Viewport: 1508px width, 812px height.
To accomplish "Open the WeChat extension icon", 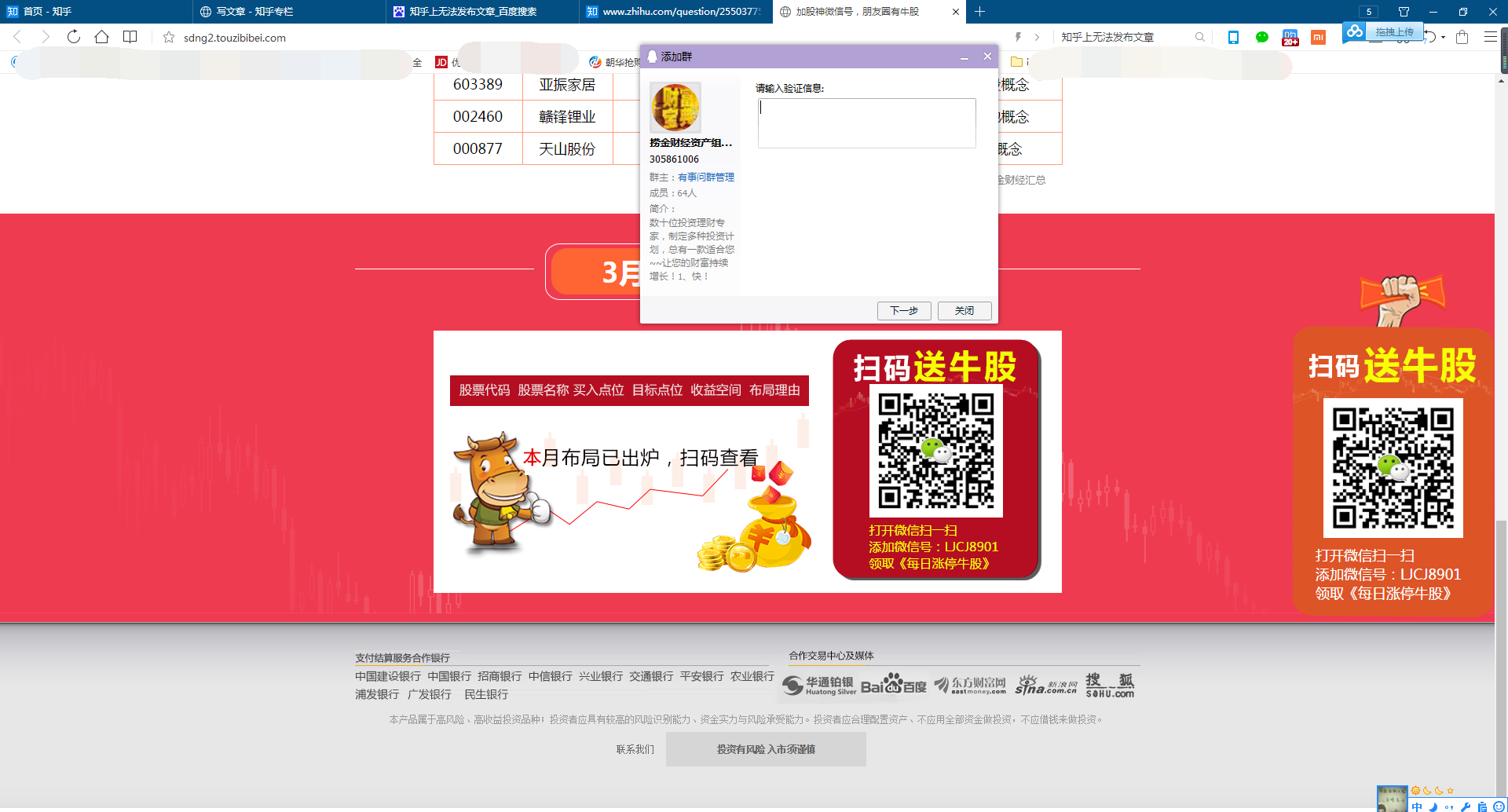I will tap(1261, 37).
